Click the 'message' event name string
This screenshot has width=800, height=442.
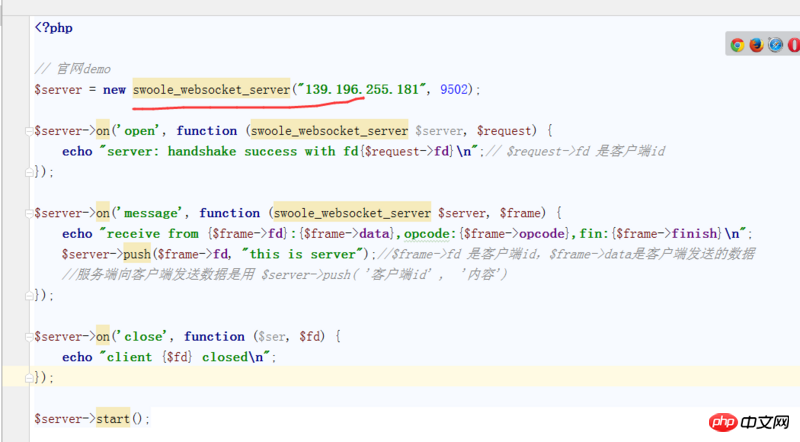click(151, 213)
